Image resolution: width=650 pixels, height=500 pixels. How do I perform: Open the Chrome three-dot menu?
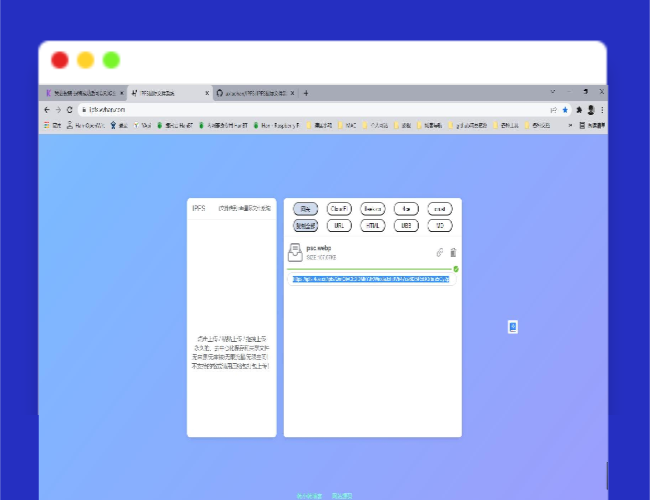(602, 109)
